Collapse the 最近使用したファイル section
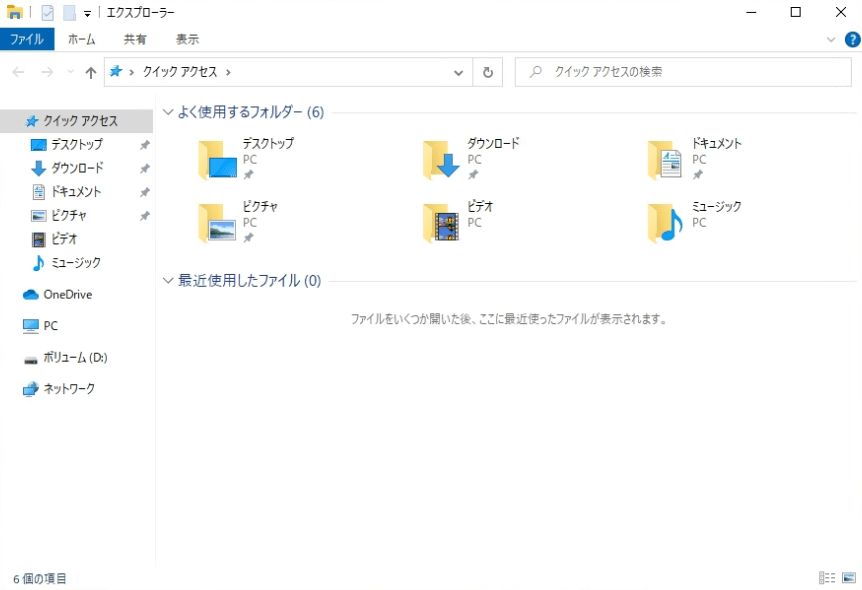Image resolution: width=862 pixels, height=590 pixels. tap(168, 281)
